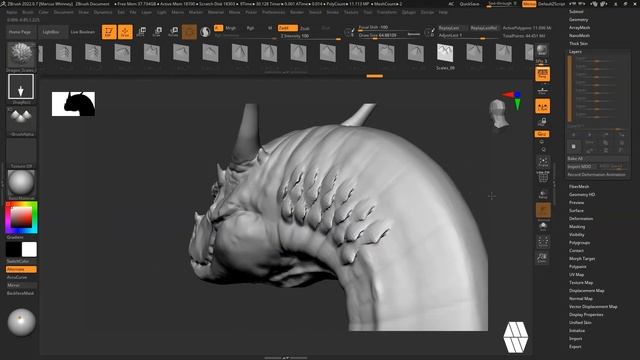Toggle the Transp transparency icon

pyautogui.click(x=543, y=193)
